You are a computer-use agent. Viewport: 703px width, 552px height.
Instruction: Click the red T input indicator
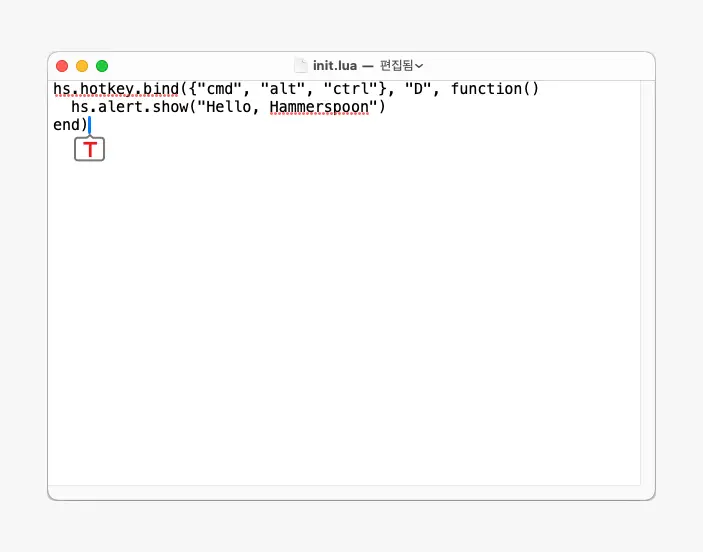pos(90,150)
